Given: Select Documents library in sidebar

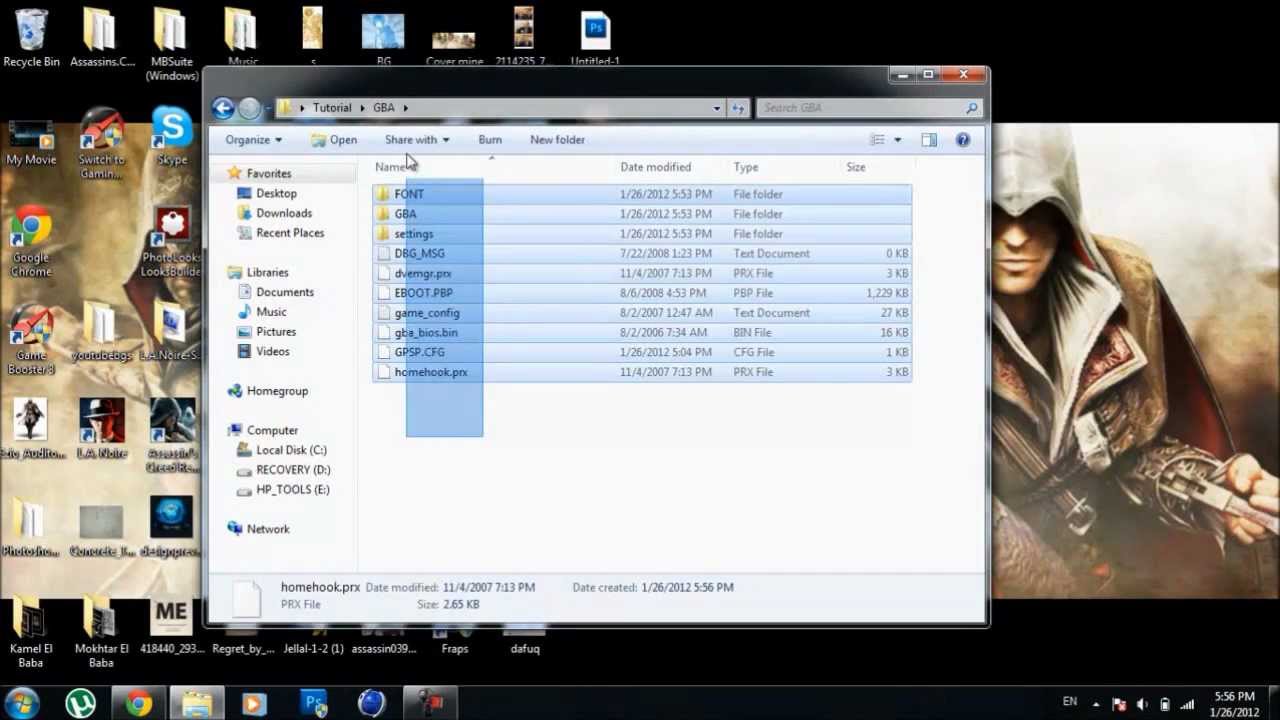Looking at the screenshot, I should click(x=285, y=292).
